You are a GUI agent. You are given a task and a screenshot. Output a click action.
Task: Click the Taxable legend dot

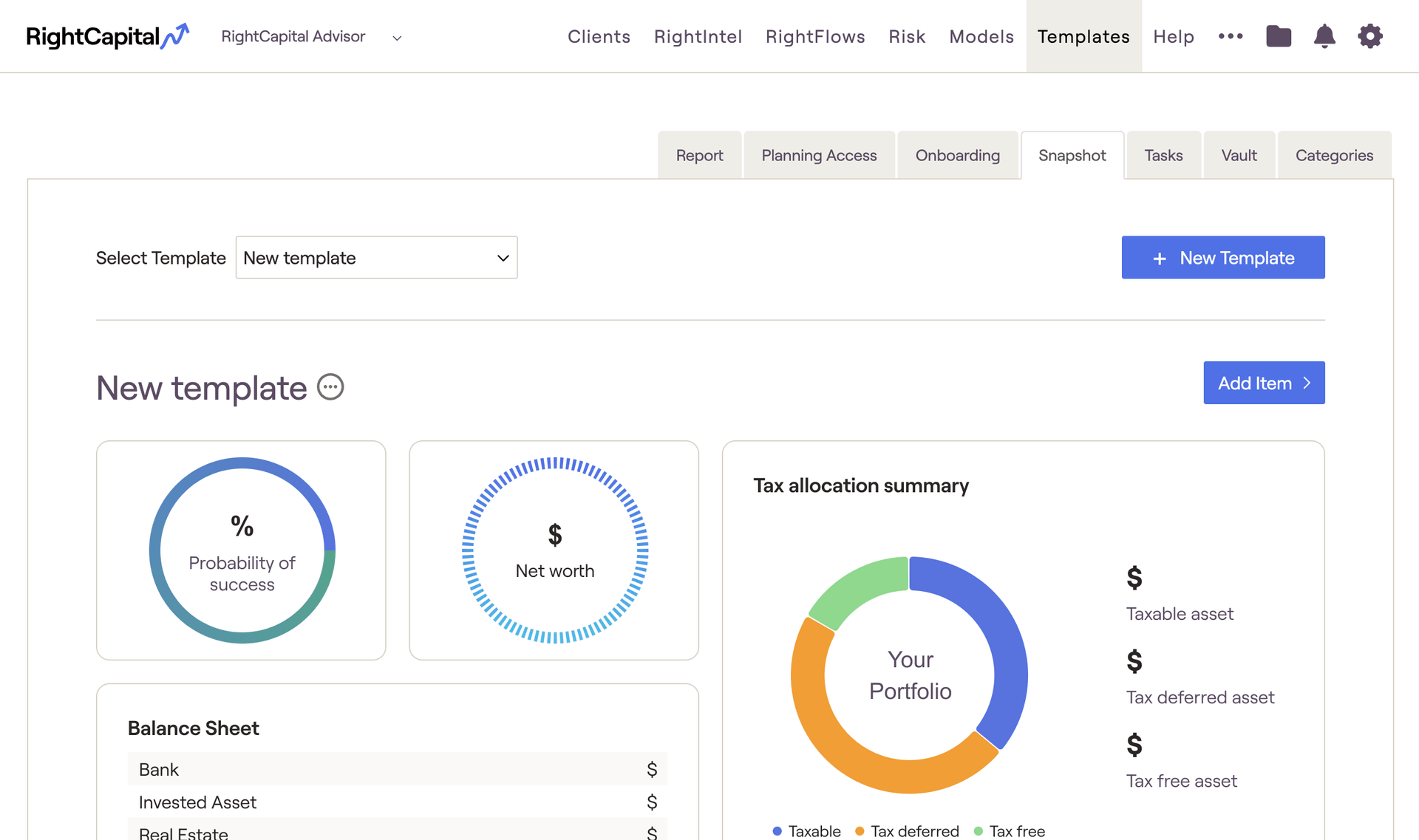pyautogui.click(x=777, y=831)
